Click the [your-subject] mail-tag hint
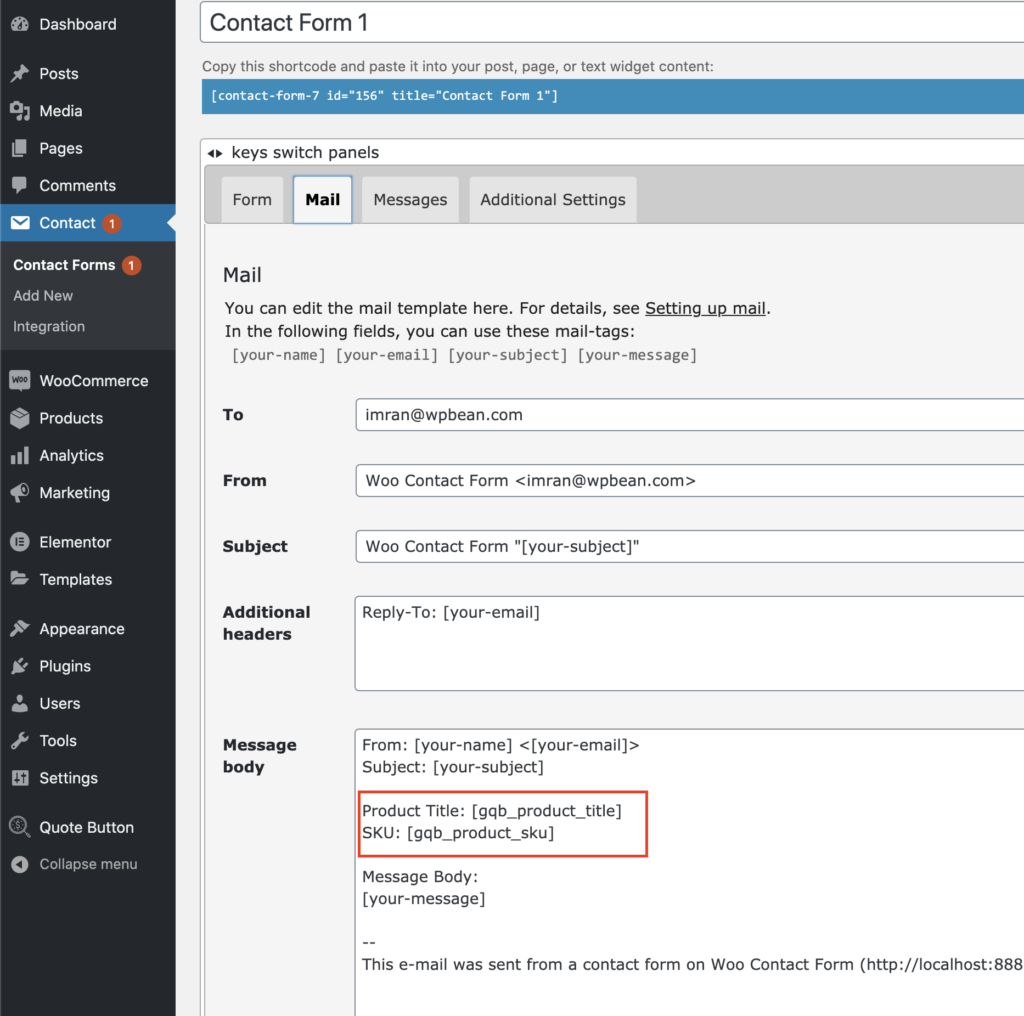 pyautogui.click(x=508, y=355)
